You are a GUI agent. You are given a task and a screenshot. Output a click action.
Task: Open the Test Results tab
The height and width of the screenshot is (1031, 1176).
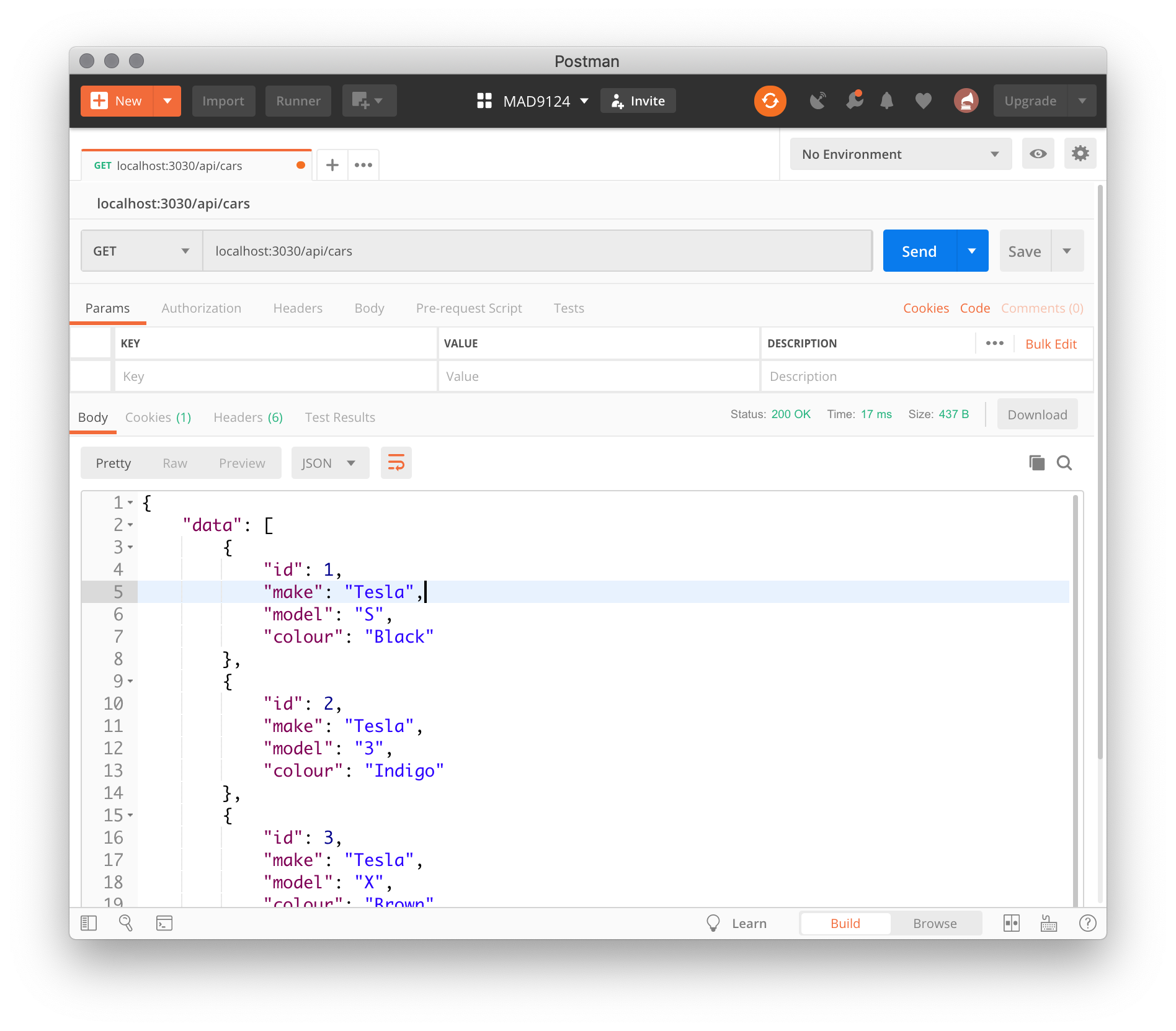click(x=340, y=417)
